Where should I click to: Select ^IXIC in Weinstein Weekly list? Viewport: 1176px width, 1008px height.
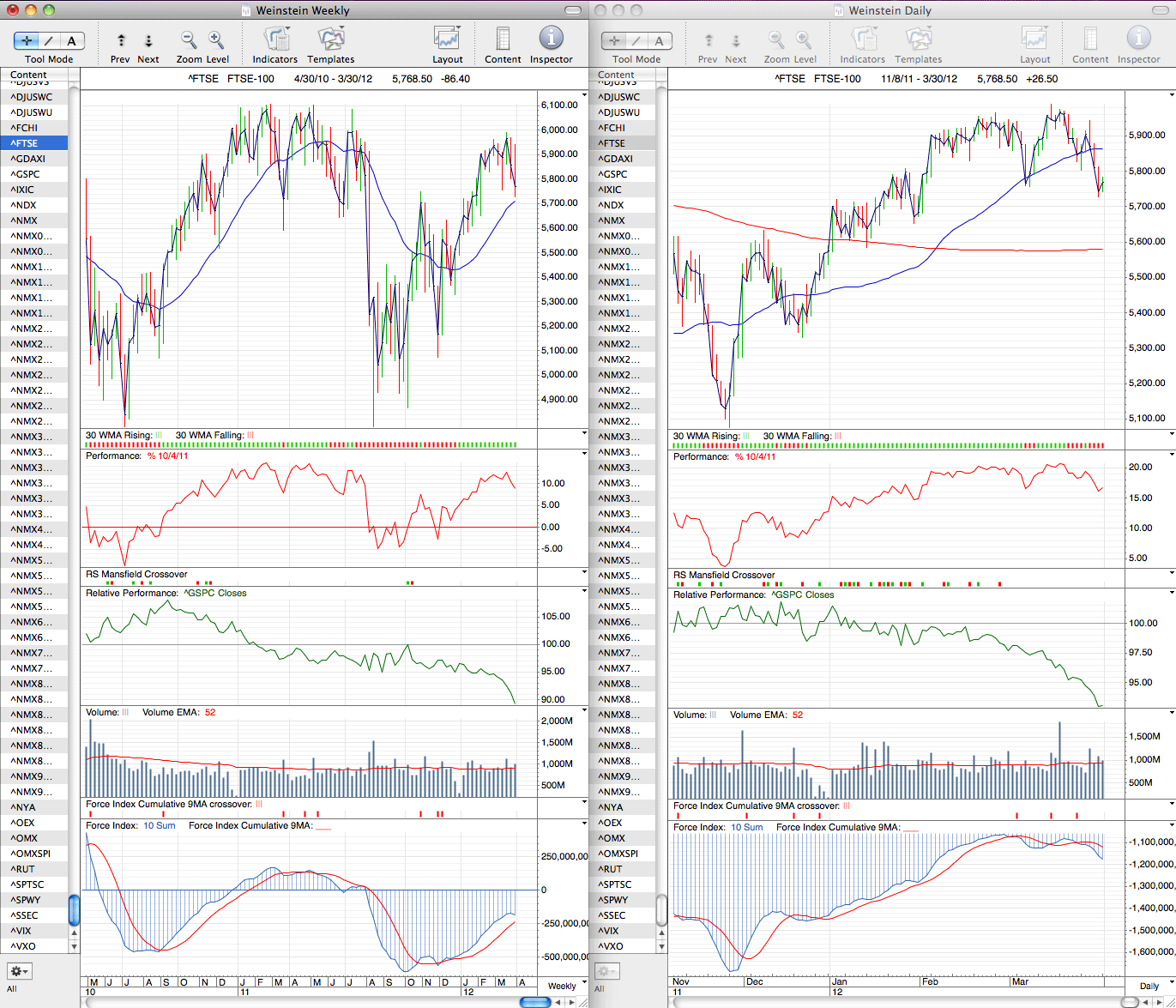[34, 190]
